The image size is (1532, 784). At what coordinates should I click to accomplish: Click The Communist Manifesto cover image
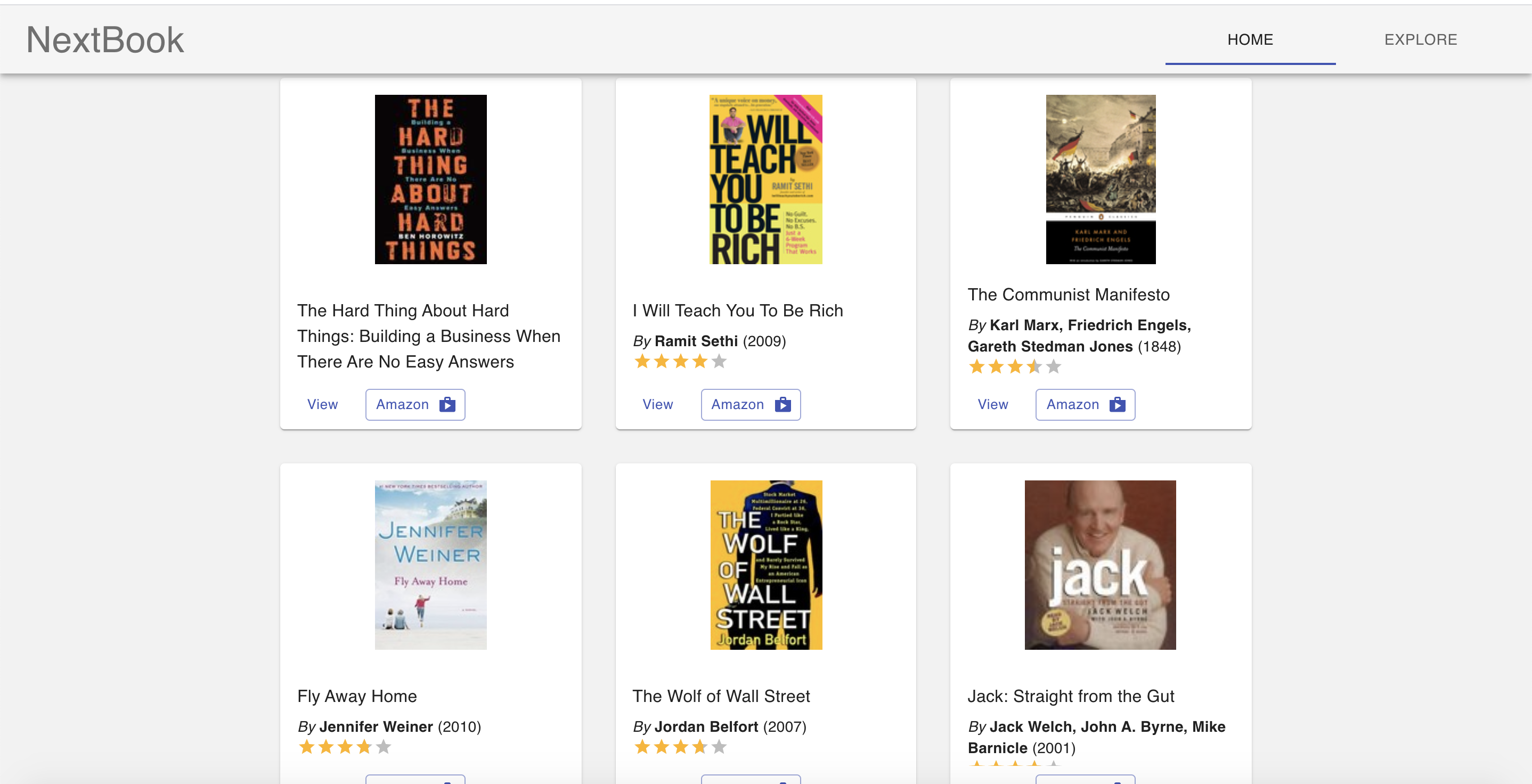[1101, 179]
